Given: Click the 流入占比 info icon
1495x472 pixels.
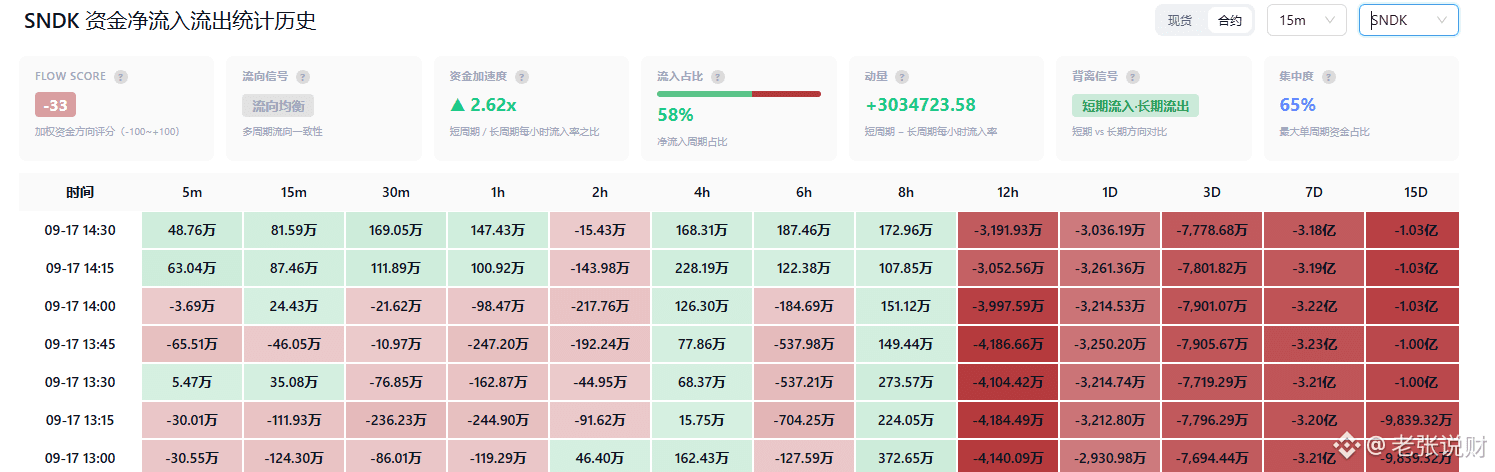Looking at the screenshot, I should coord(718,77).
